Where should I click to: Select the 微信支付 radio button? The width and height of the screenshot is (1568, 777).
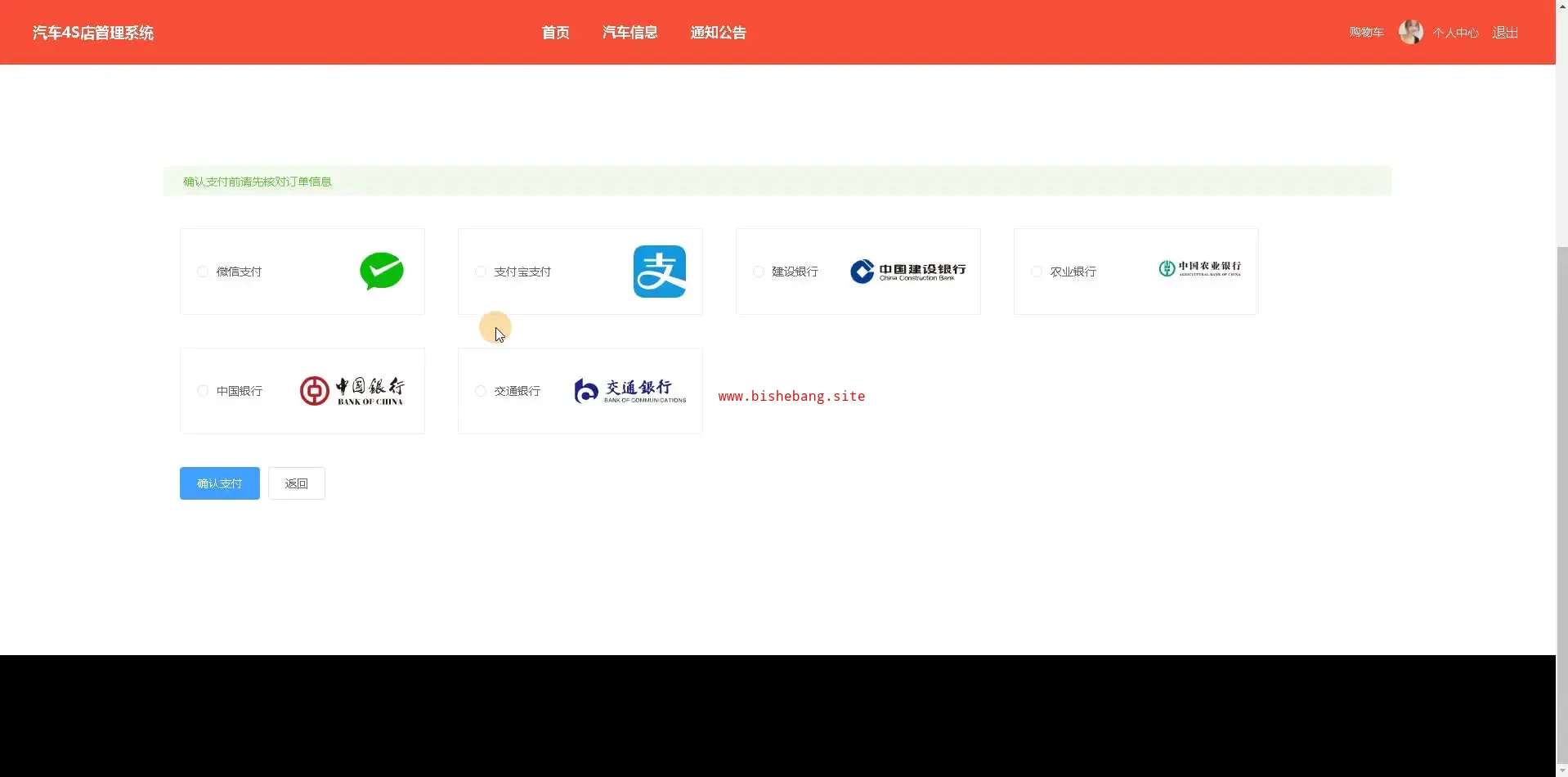(x=203, y=272)
